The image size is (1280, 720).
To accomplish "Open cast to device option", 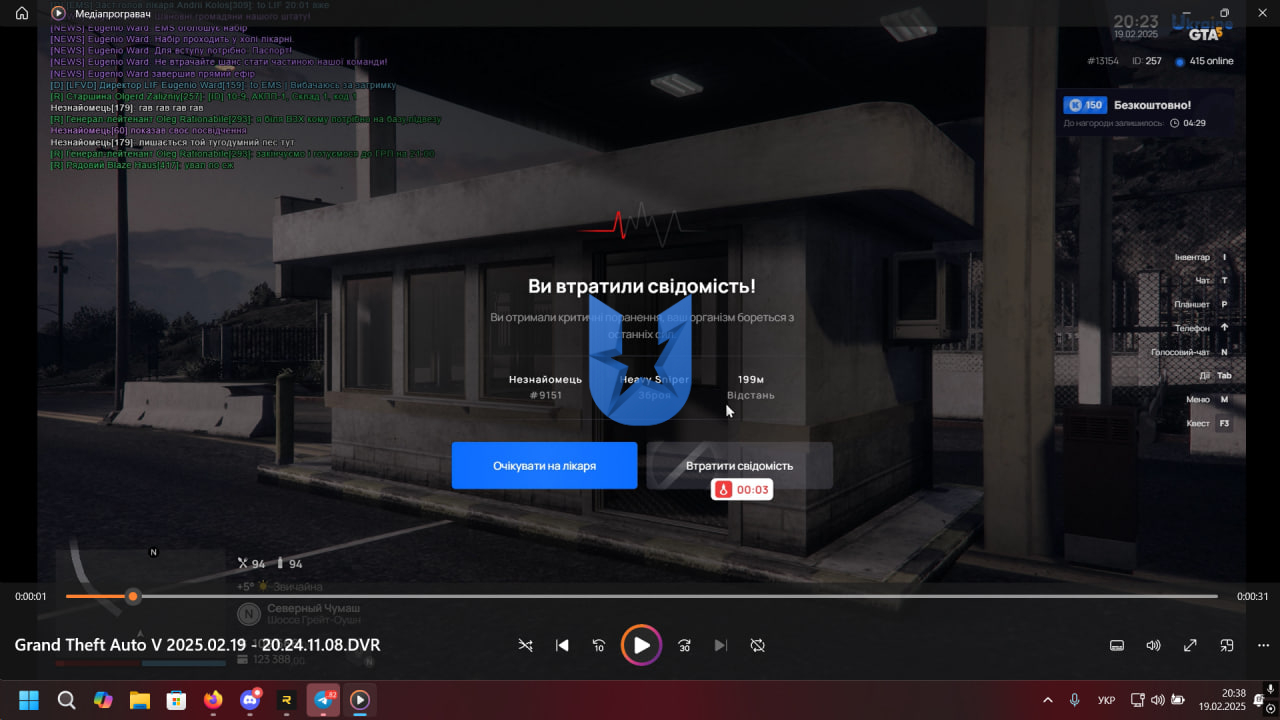I will tap(1227, 645).
